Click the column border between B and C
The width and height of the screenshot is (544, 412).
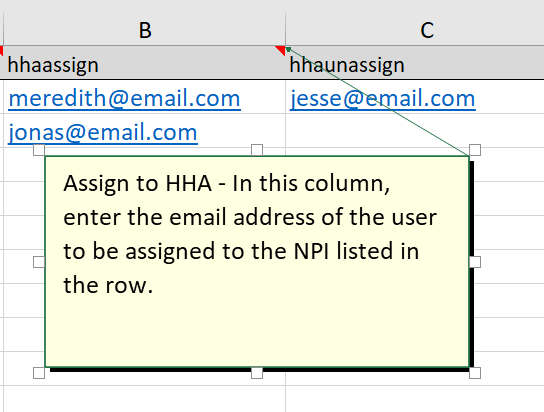click(286, 29)
